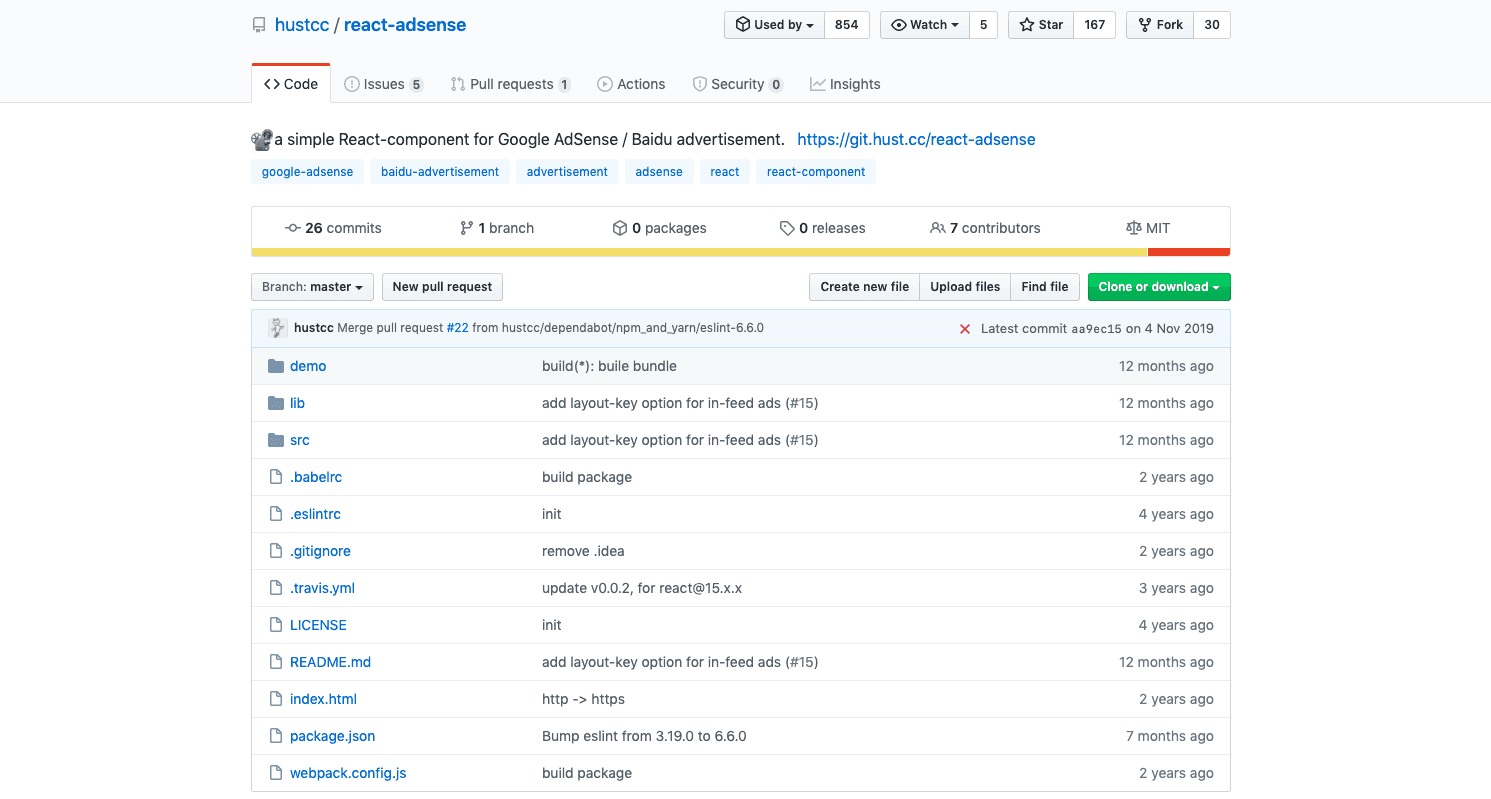Go to the Actions tab
Image resolution: width=1491 pixels, height=799 pixels.
click(x=631, y=84)
